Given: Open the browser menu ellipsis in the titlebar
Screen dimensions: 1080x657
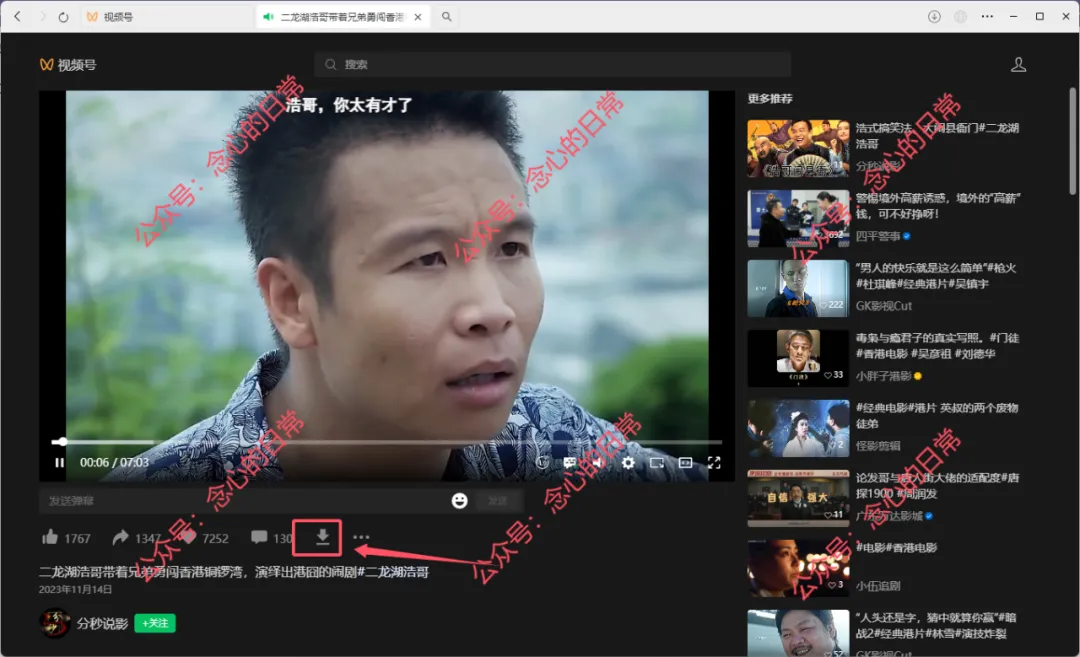Looking at the screenshot, I should coord(987,16).
